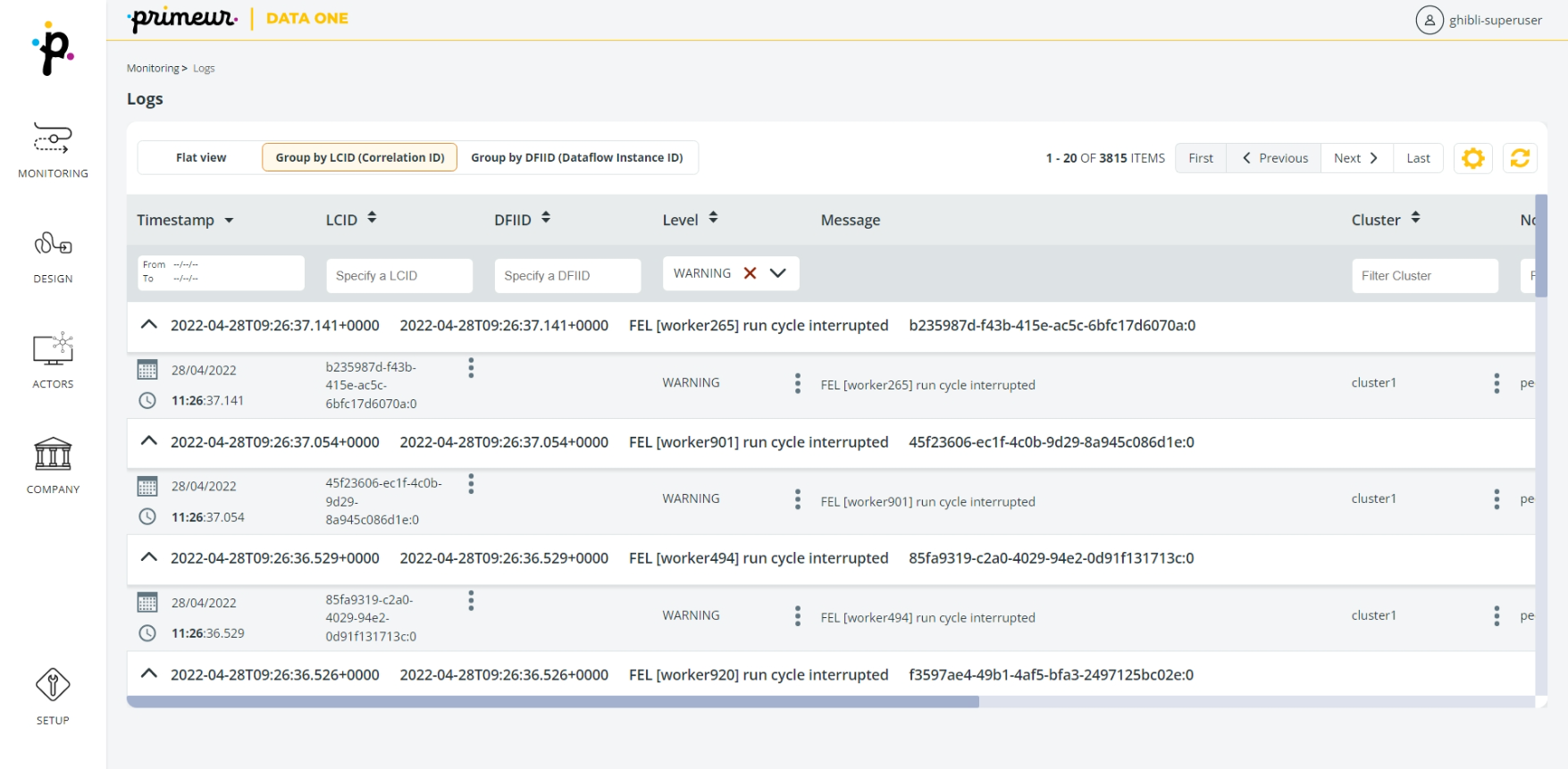This screenshot has height=769, width=1568.
Task: Click the horizontal scrollbar under the table
Action: [x=553, y=702]
